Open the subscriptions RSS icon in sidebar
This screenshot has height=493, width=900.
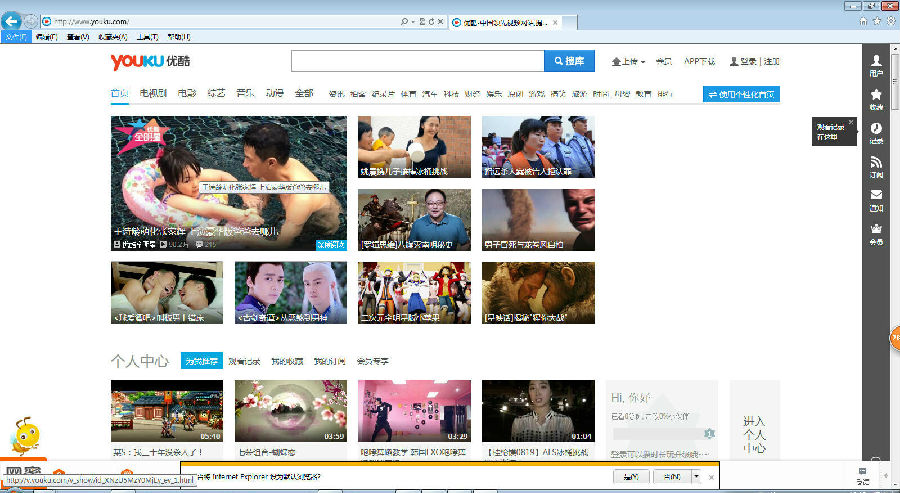[x=877, y=166]
